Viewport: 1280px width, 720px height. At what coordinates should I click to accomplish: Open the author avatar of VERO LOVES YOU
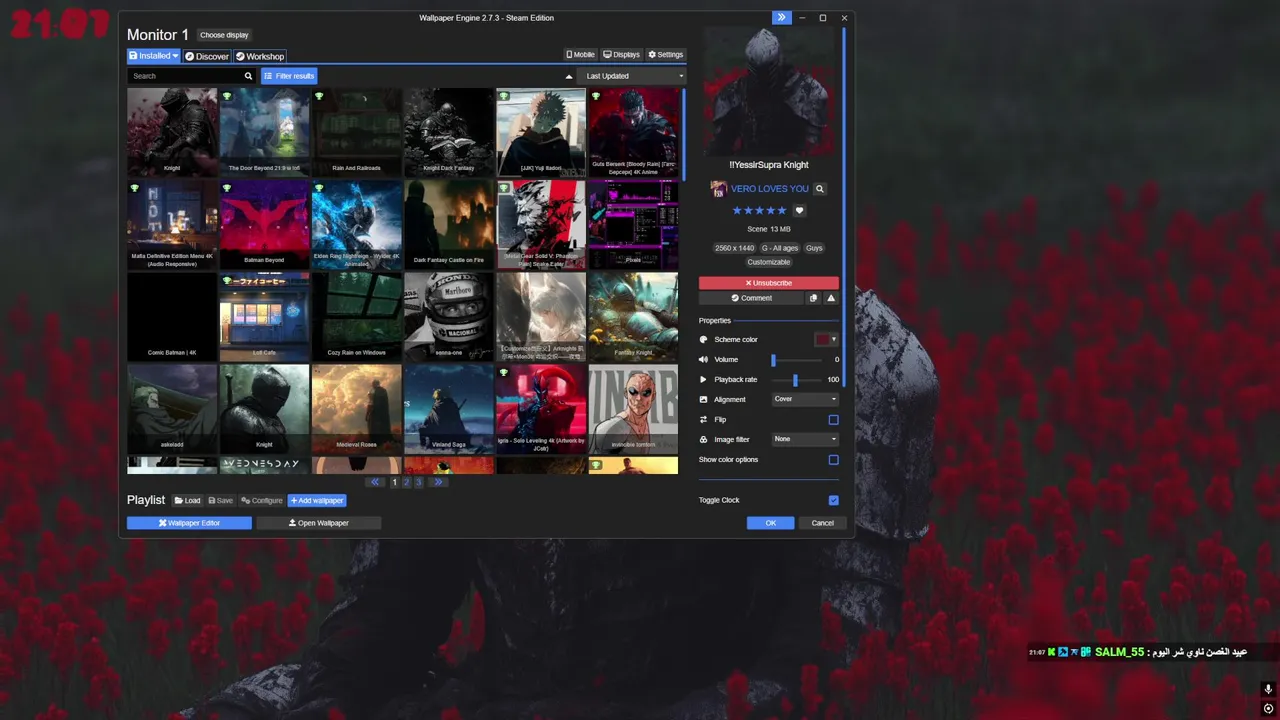(x=718, y=189)
